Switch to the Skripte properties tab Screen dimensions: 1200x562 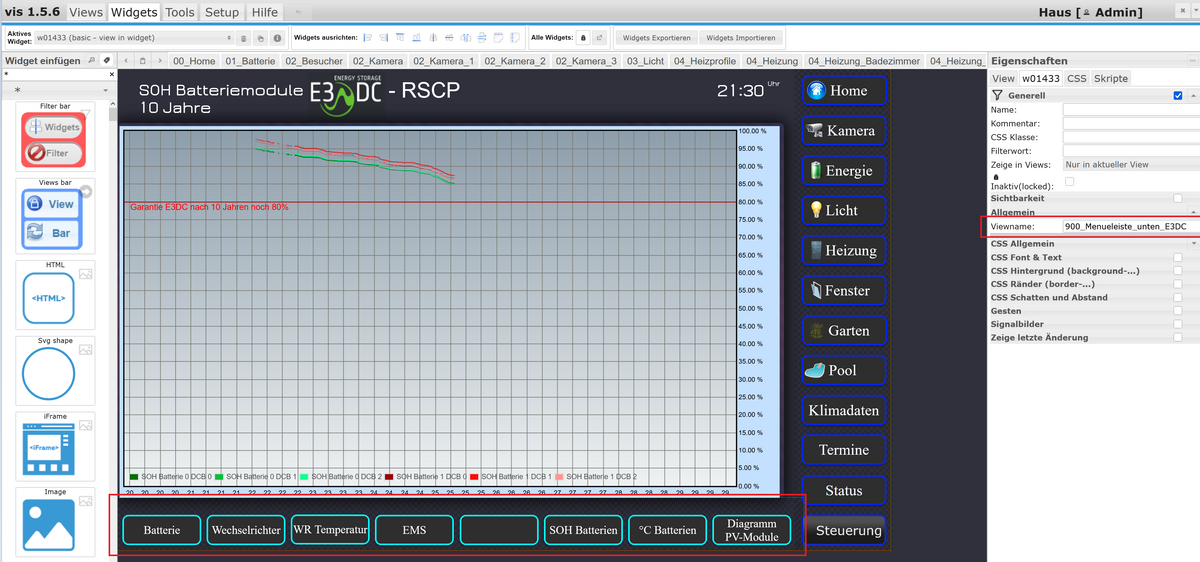pos(1111,78)
